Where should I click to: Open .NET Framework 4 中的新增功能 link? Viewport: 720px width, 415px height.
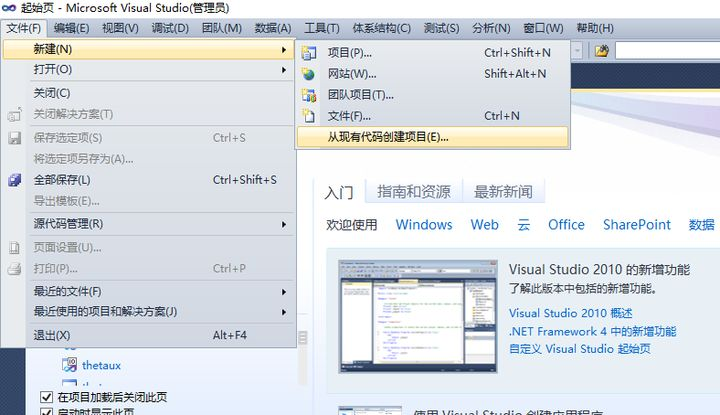593,331
